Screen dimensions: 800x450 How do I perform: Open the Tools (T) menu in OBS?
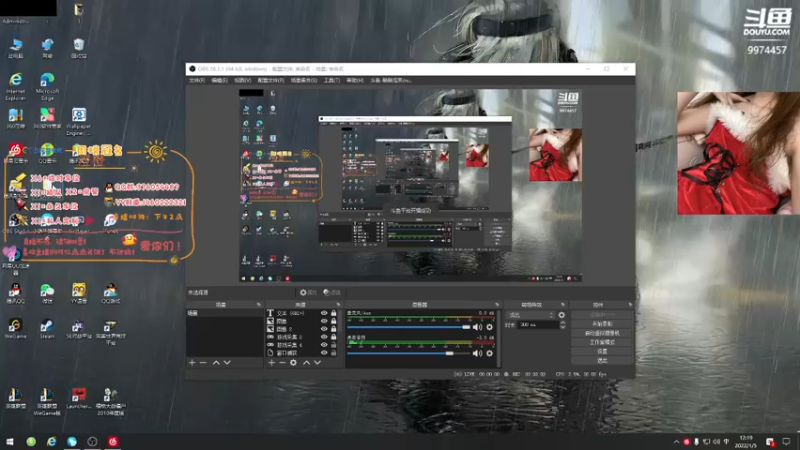click(x=332, y=80)
